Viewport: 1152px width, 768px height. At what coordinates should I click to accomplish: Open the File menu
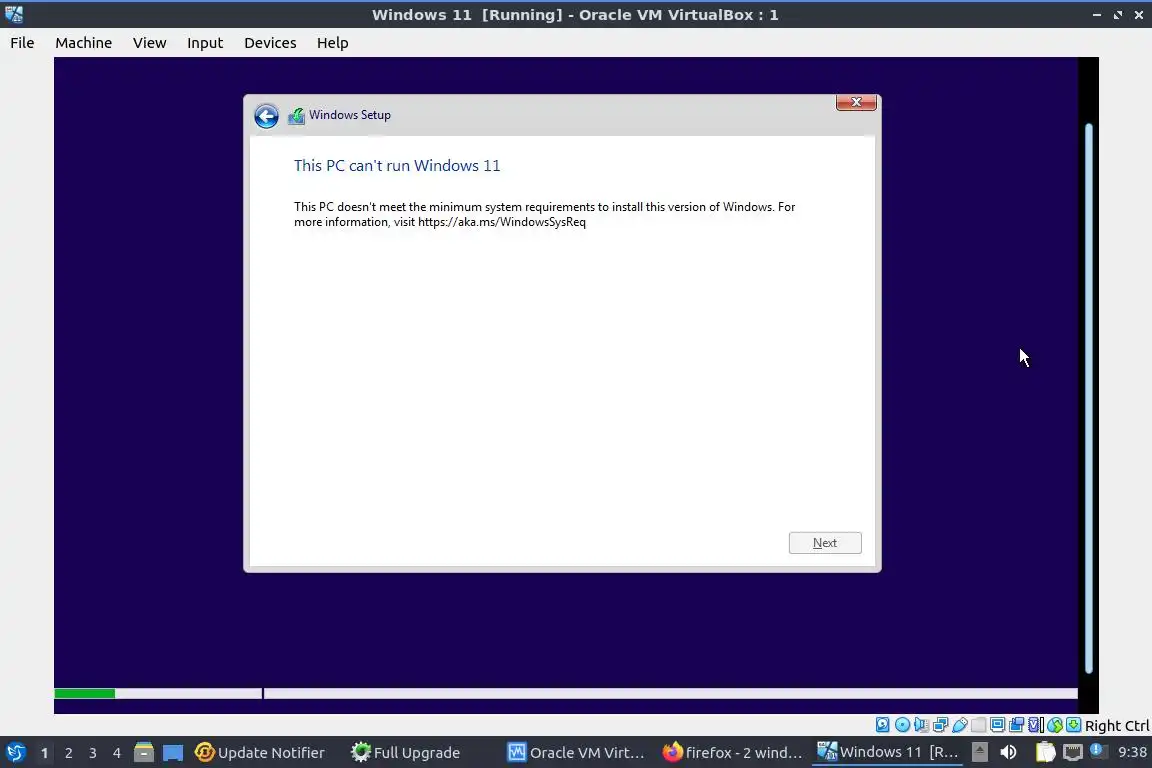(22, 43)
